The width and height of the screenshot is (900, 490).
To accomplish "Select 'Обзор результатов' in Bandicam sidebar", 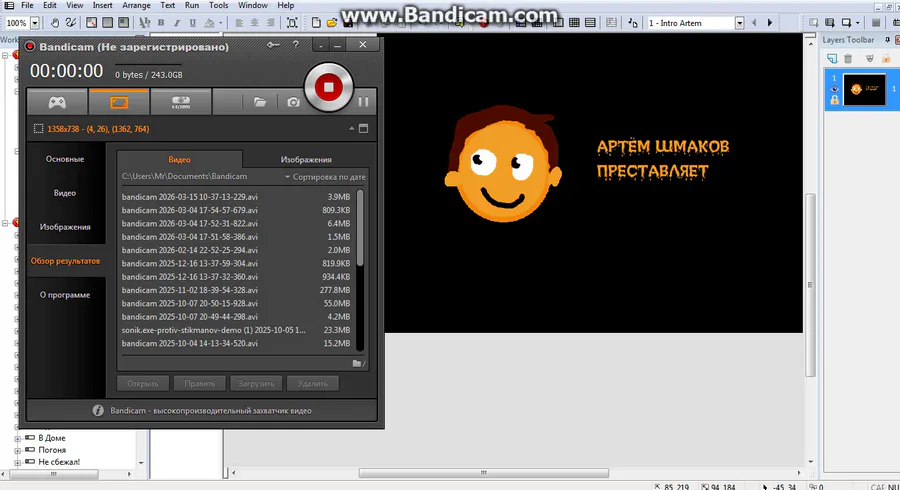I will click(x=65, y=260).
